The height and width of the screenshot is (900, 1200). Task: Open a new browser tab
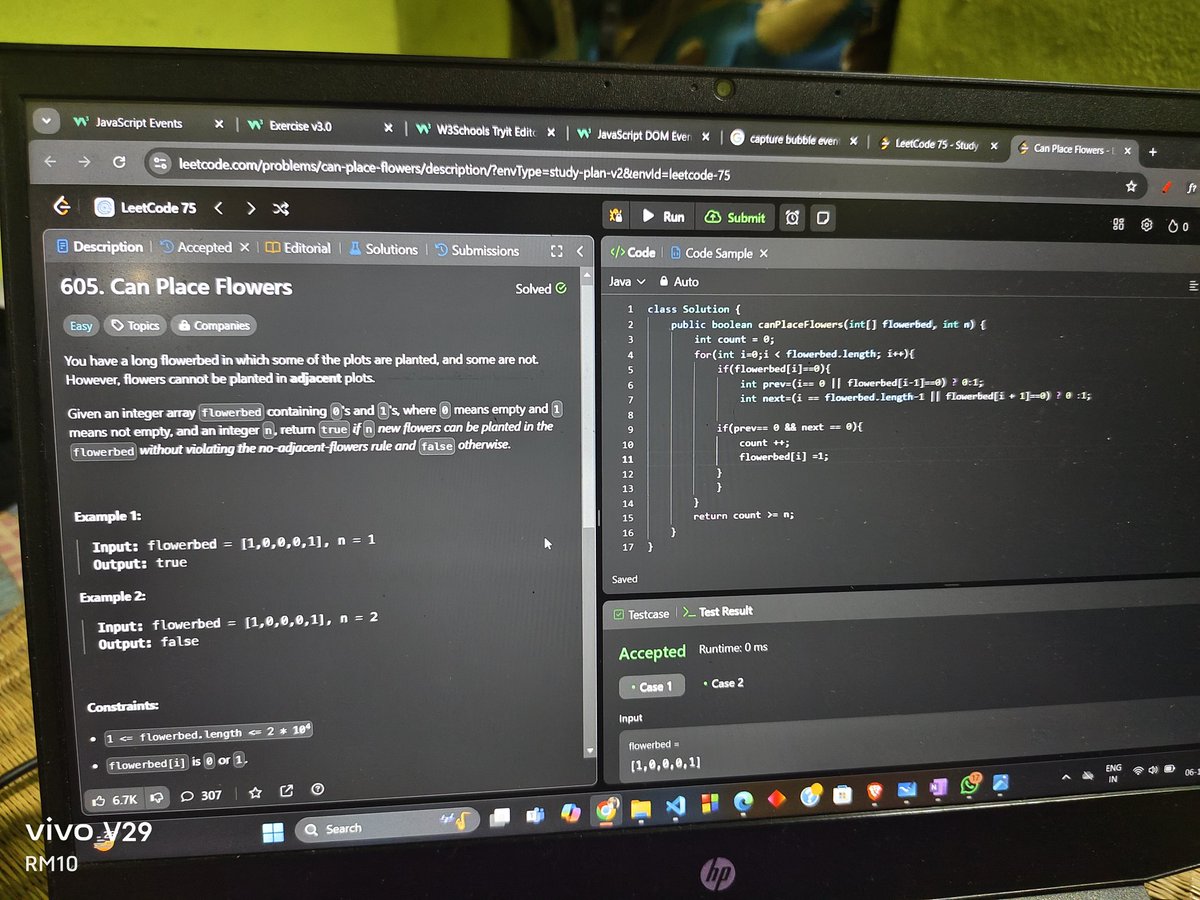[1152, 152]
